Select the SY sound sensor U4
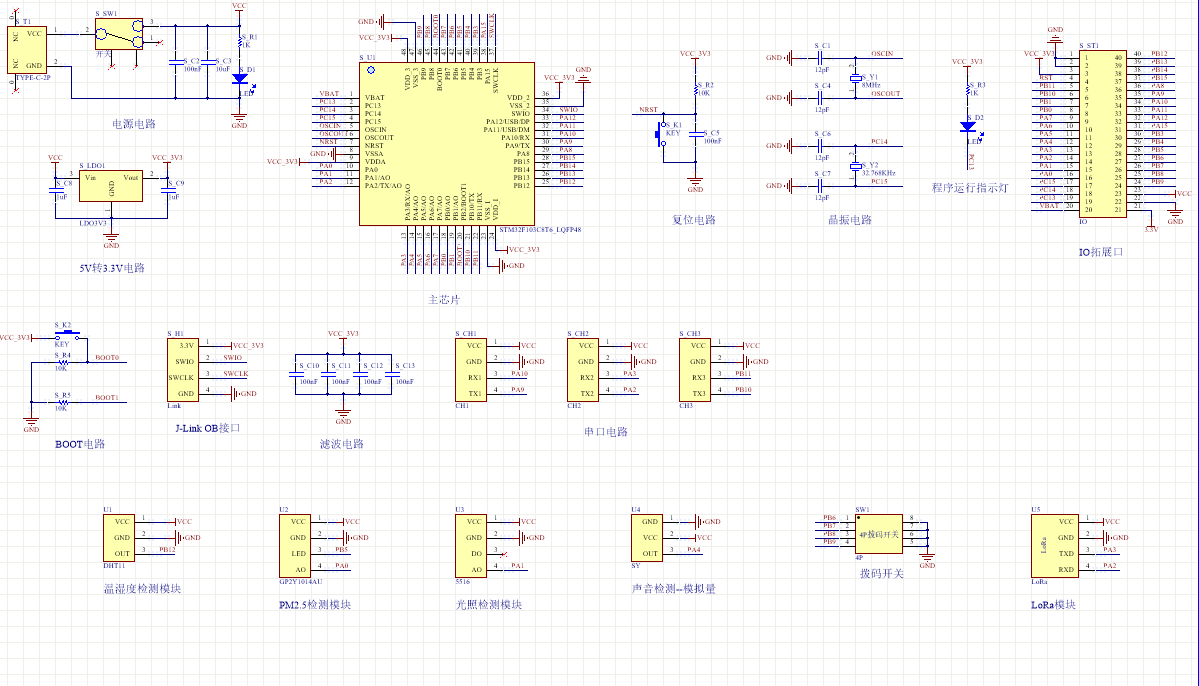 point(647,538)
